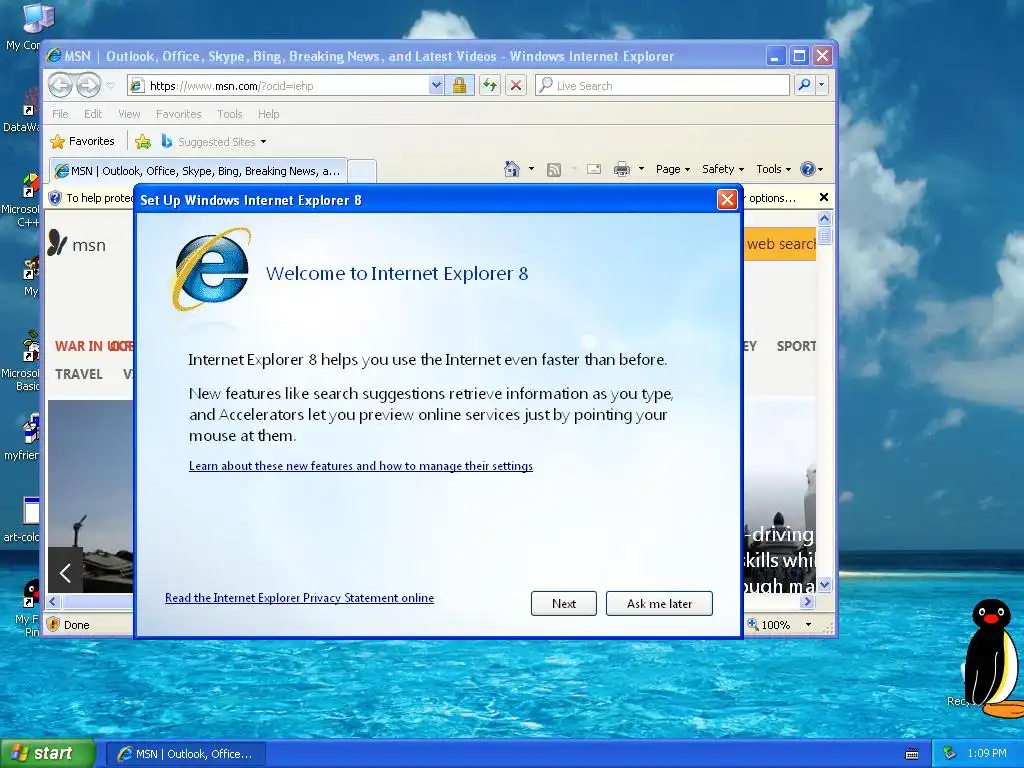
Task: Open the File menu
Action: 60,114
